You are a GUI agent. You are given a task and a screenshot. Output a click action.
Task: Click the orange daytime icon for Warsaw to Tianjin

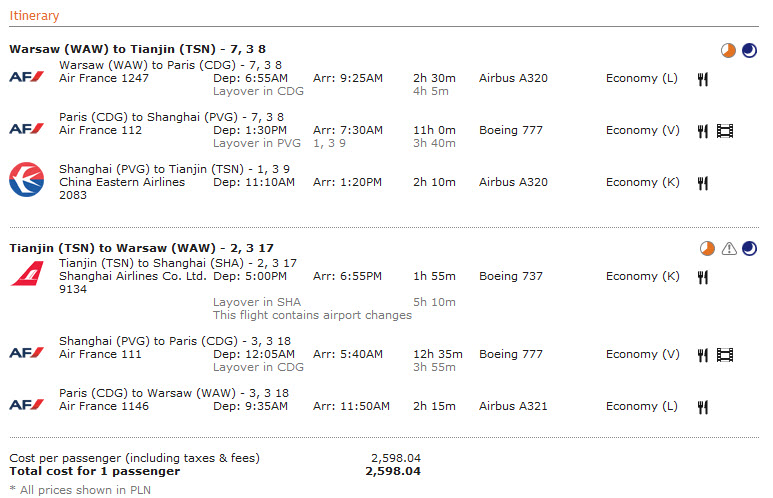point(728,50)
